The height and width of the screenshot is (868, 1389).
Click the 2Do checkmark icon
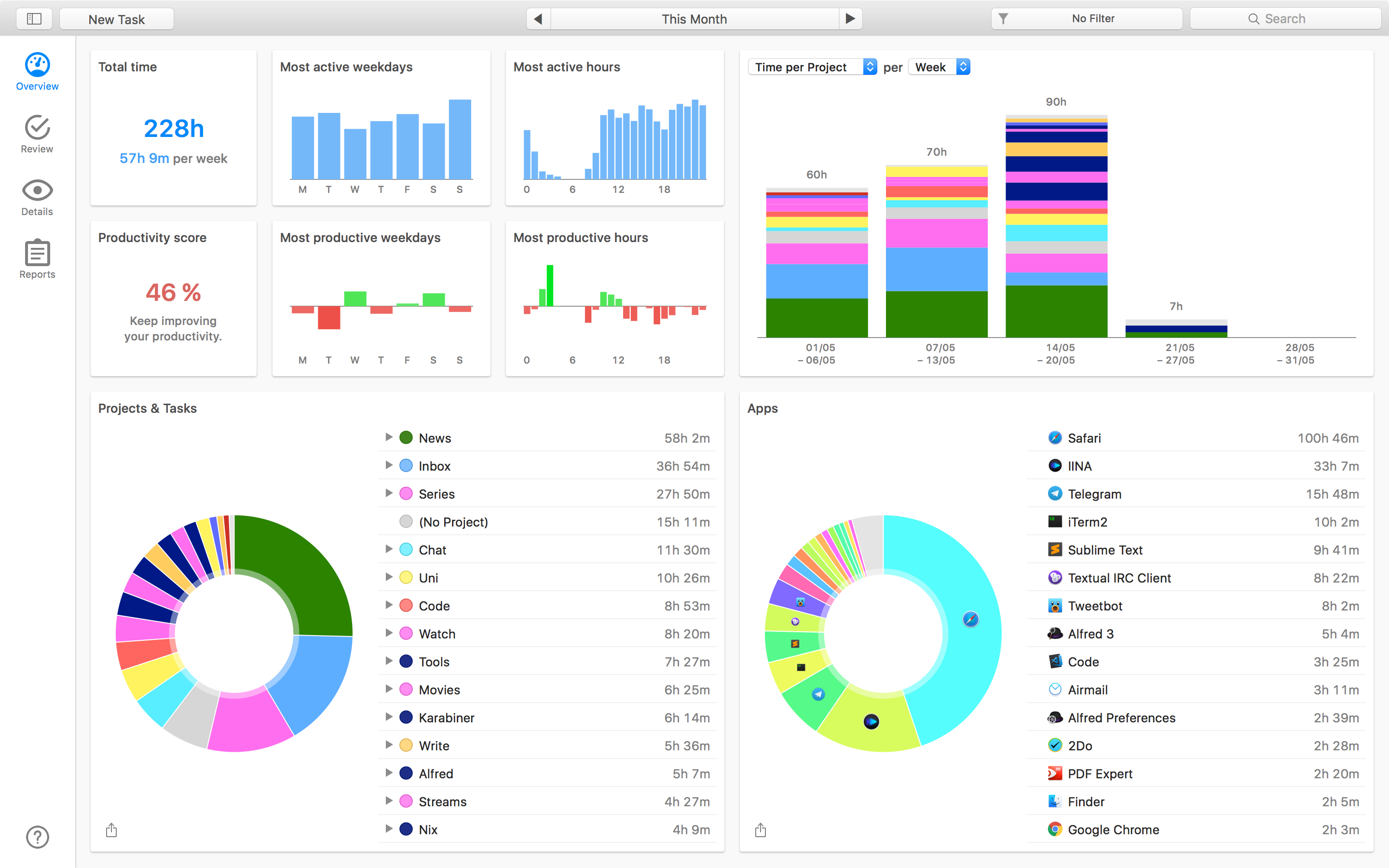(1055, 746)
